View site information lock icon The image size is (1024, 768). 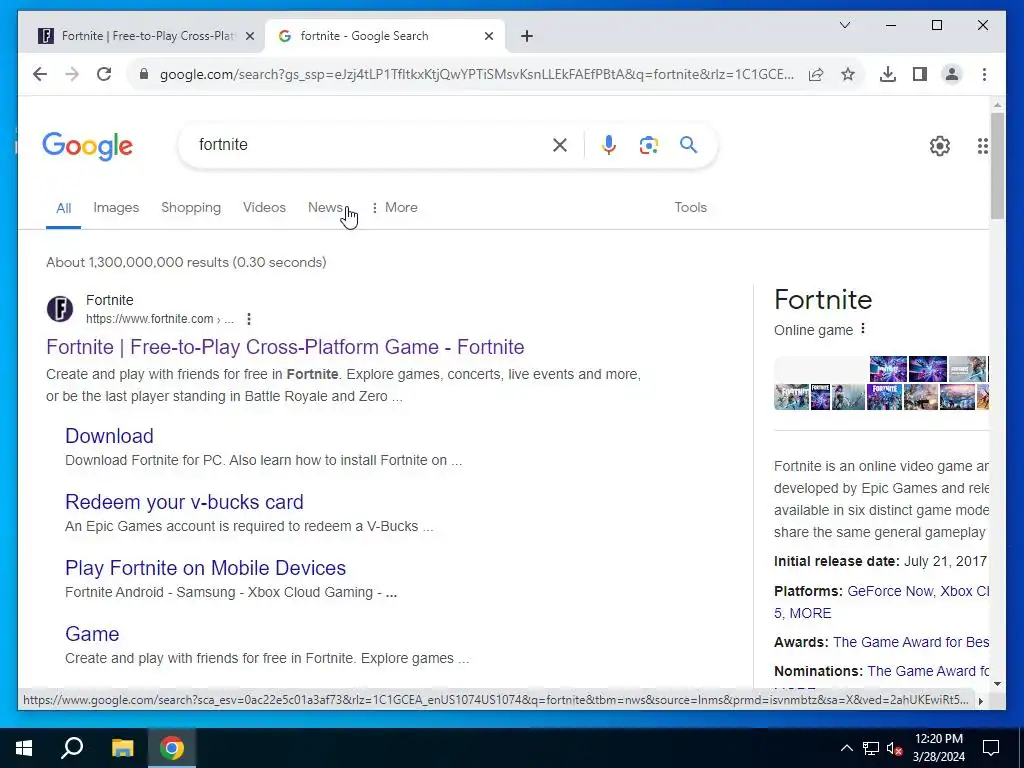coord(144,74)
